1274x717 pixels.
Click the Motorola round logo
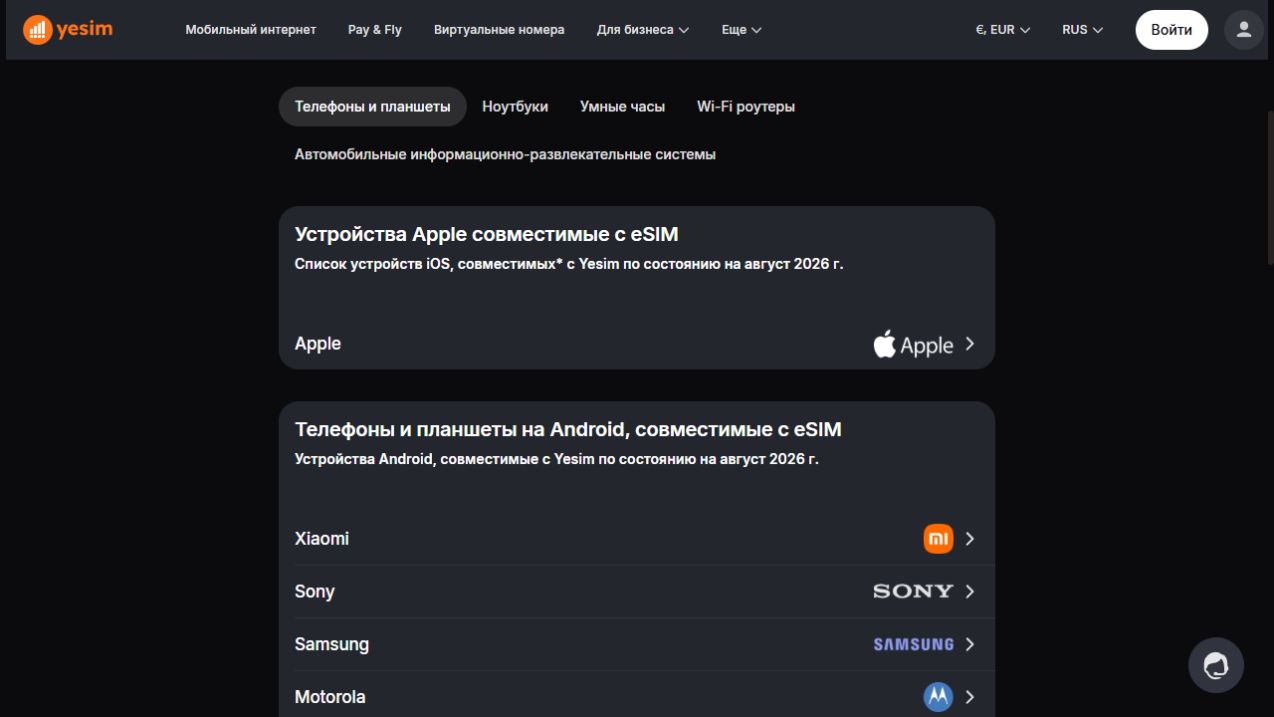[x=938, y=696]
